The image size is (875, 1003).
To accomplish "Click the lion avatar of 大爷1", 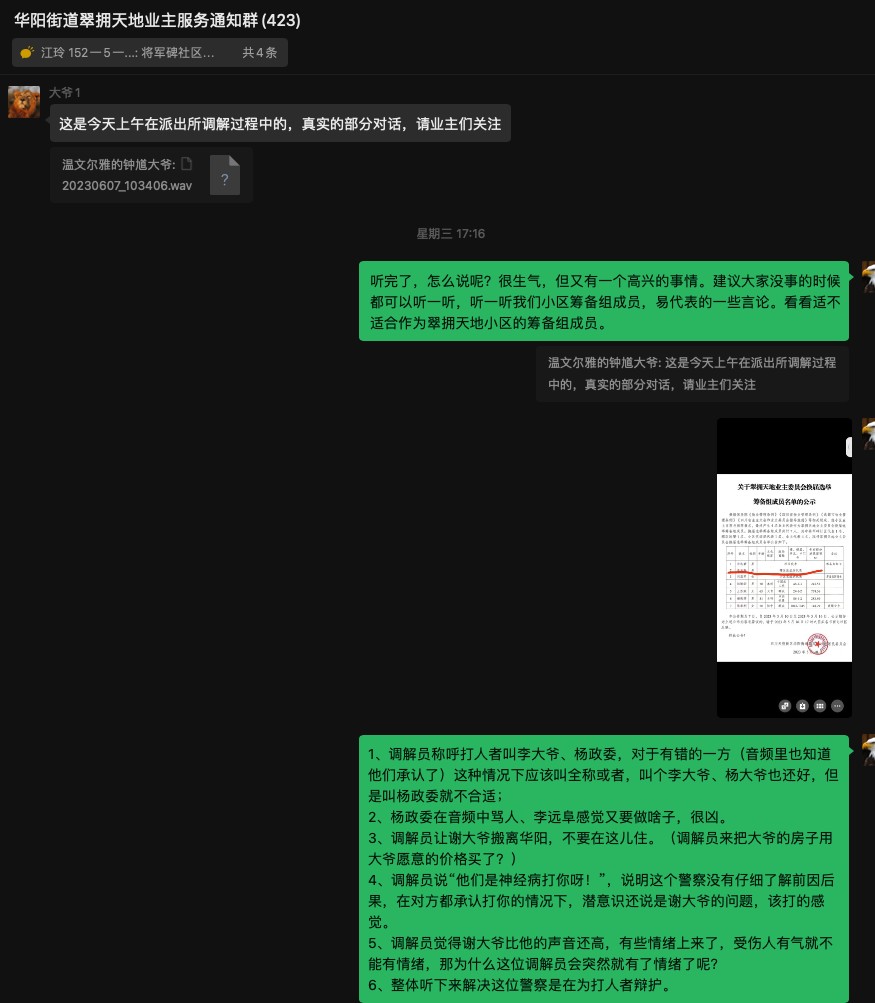I will 24,101.
